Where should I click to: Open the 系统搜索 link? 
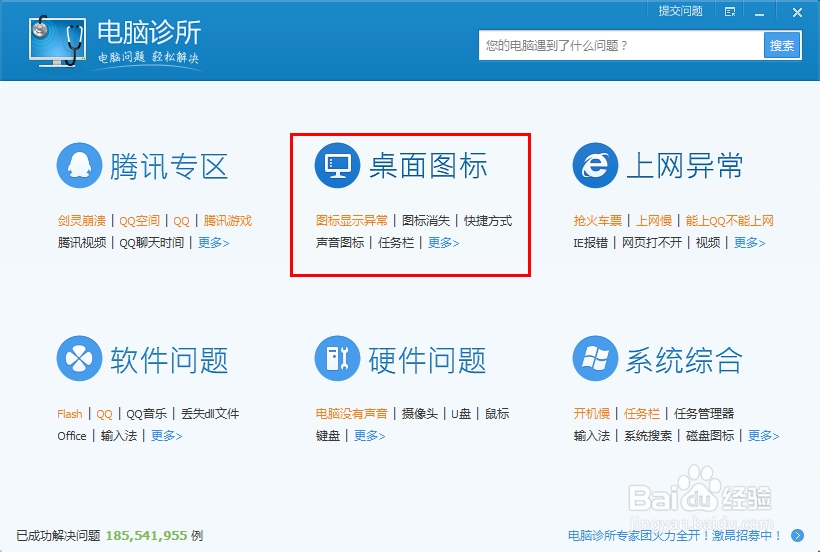647,435
